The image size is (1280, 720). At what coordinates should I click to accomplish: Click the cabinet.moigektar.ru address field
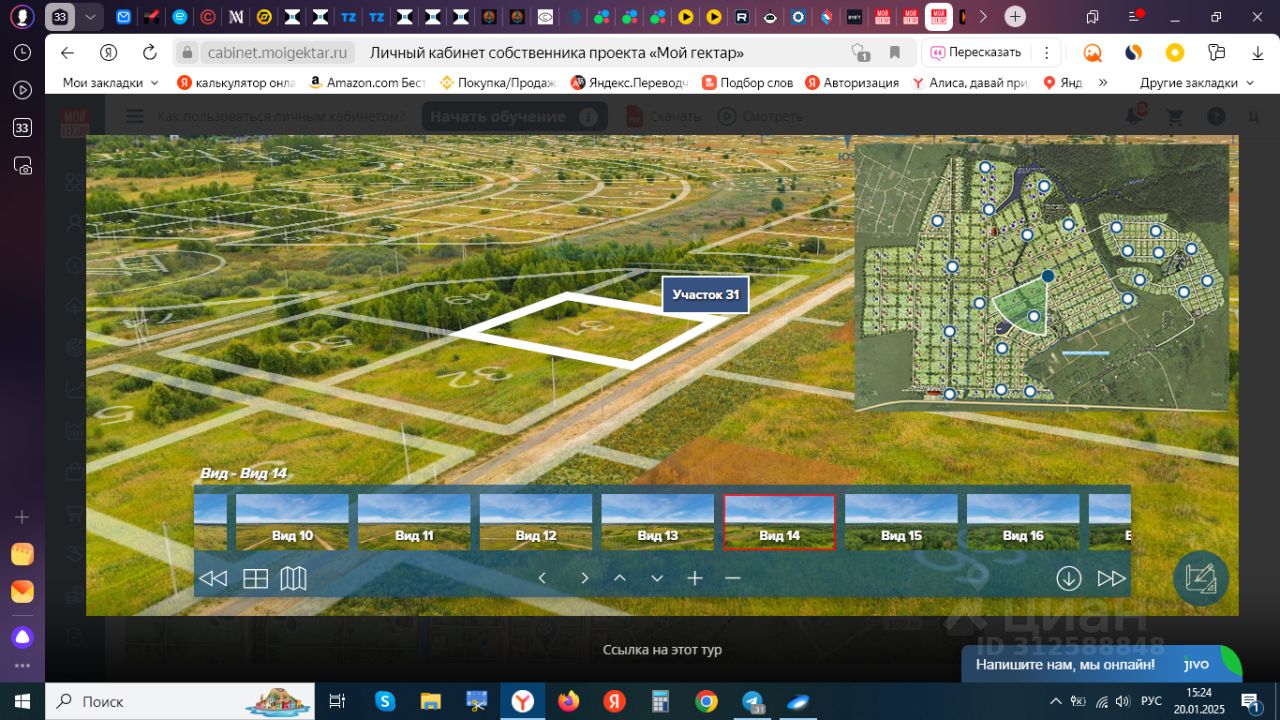click(x=277, y=53)
